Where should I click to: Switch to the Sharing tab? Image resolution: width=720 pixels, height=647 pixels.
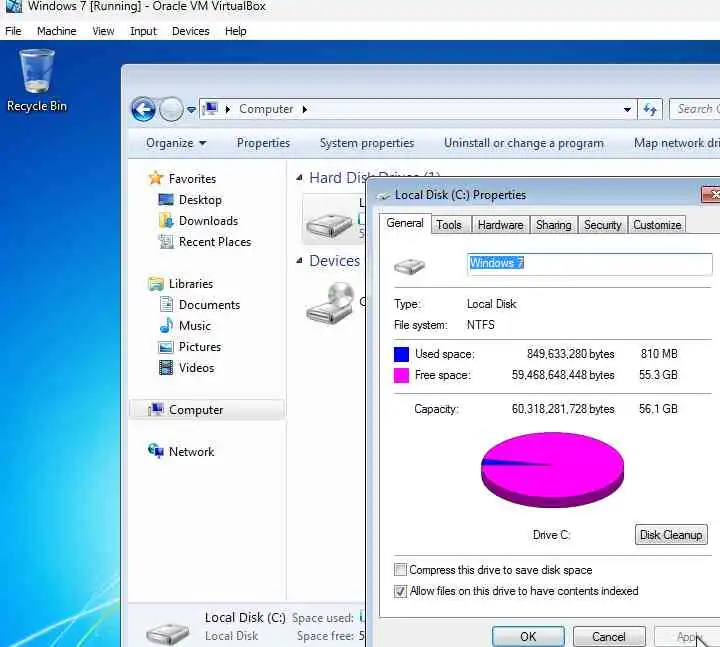point(553,225)
